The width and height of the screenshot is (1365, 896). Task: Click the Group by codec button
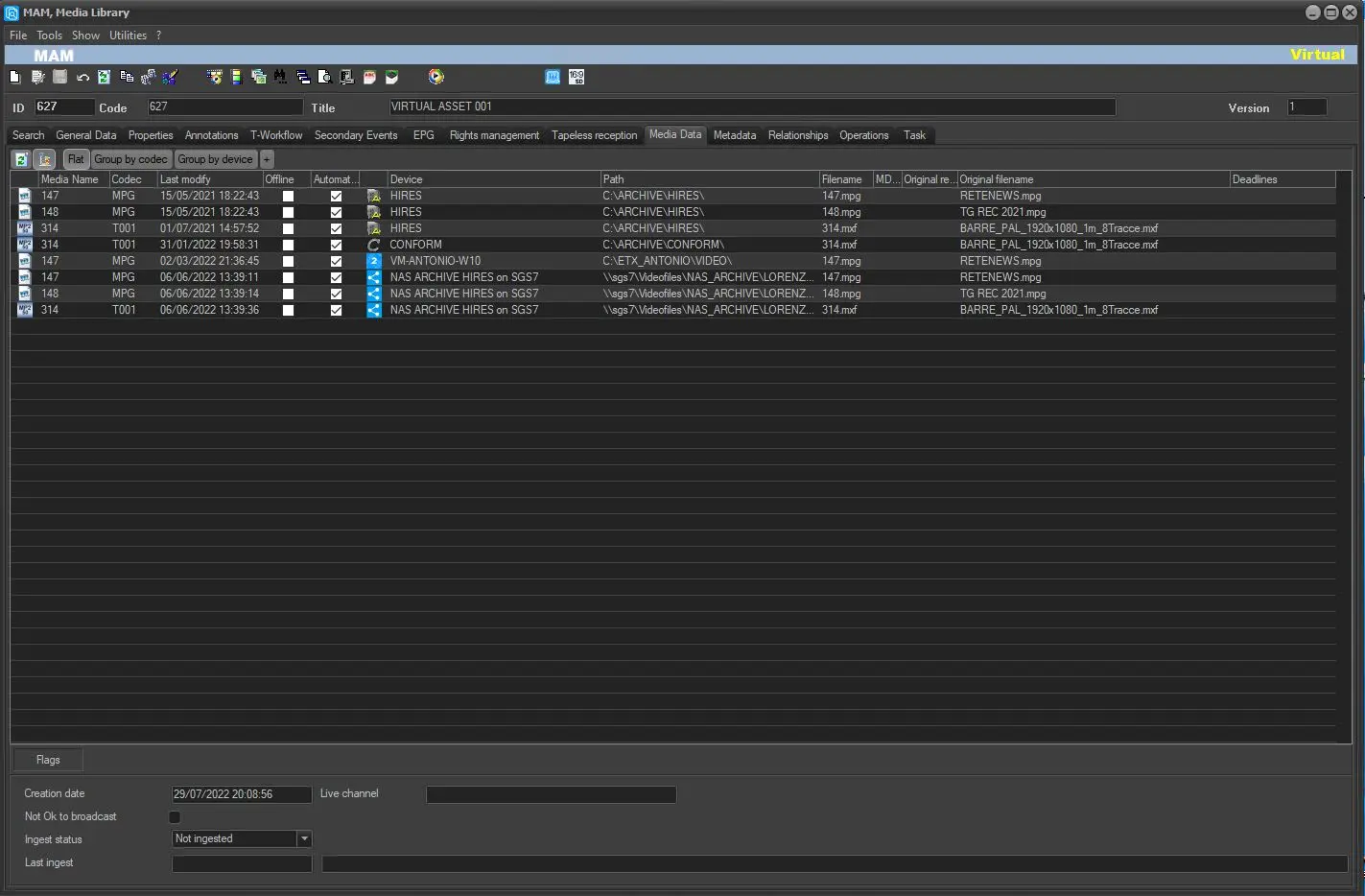[x=130, y=159]
